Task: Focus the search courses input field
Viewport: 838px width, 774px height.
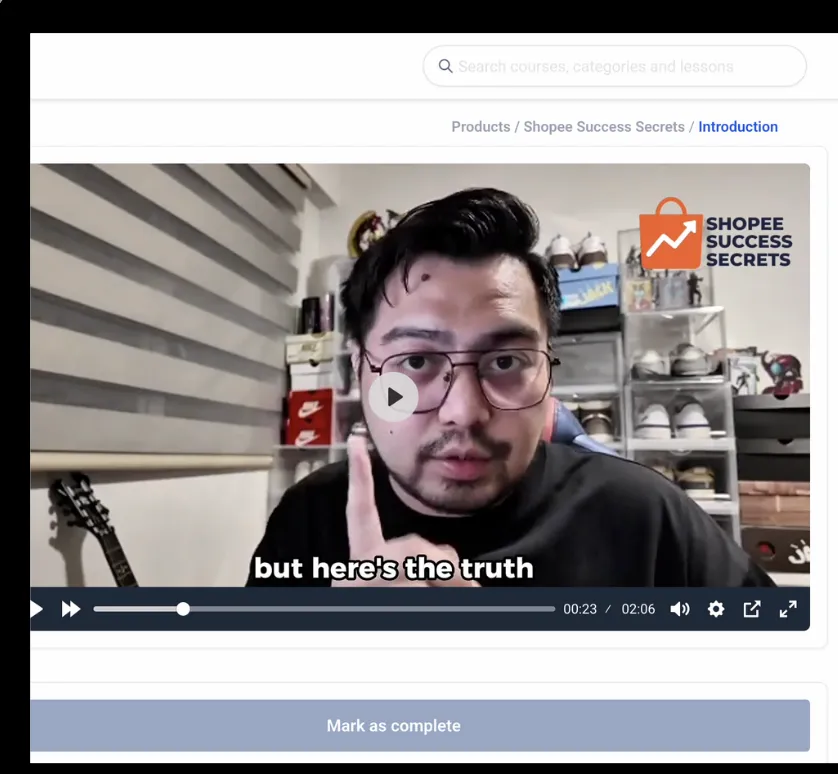Action: pos(615,66)
